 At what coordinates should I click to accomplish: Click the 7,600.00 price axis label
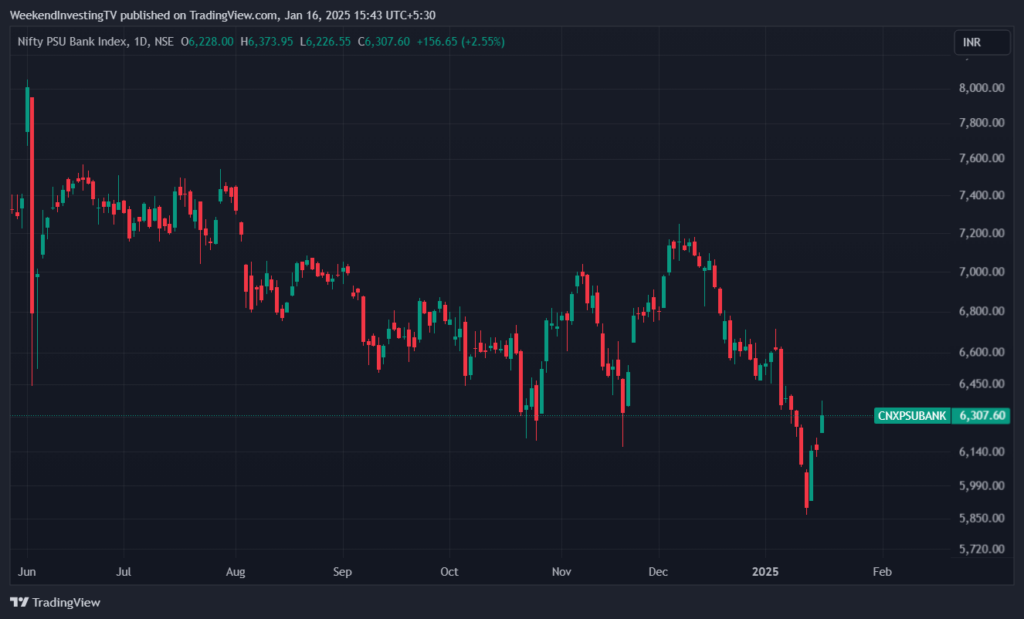982,158
